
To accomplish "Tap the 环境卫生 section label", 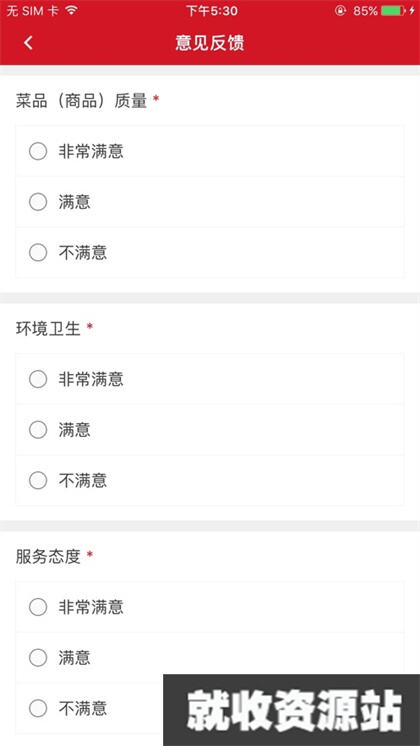I will [49, 328].
